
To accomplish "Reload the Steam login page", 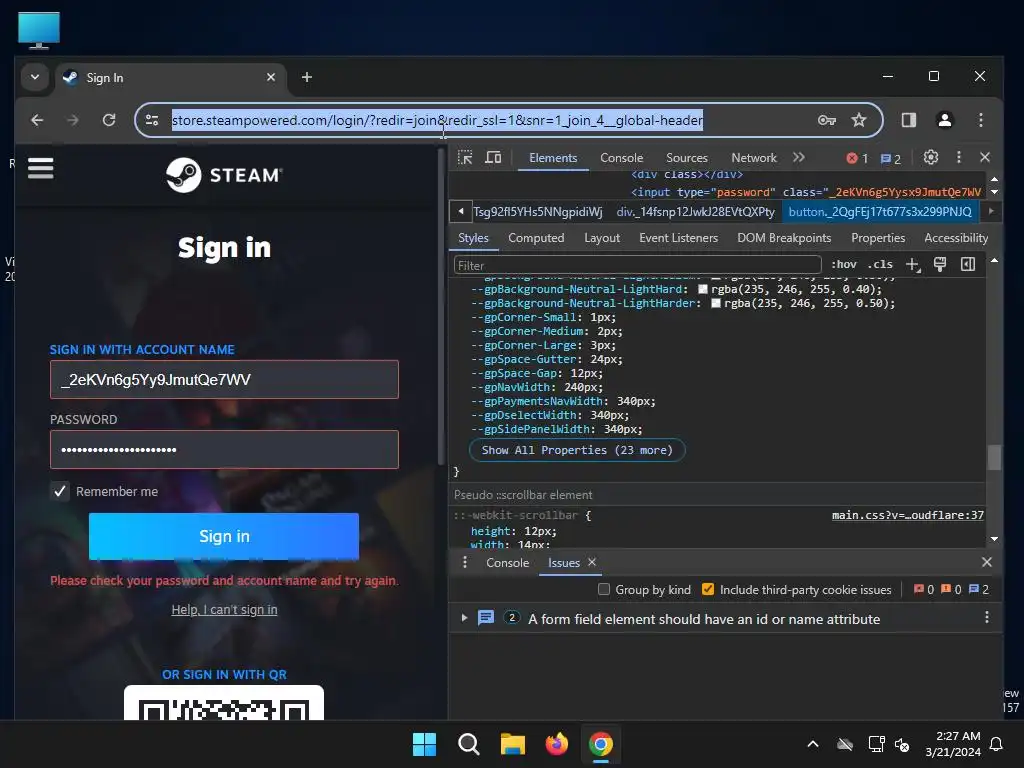I will click(x=109, y=120).
